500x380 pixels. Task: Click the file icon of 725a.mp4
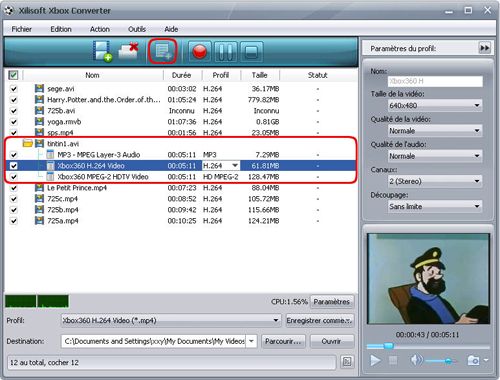39,221
